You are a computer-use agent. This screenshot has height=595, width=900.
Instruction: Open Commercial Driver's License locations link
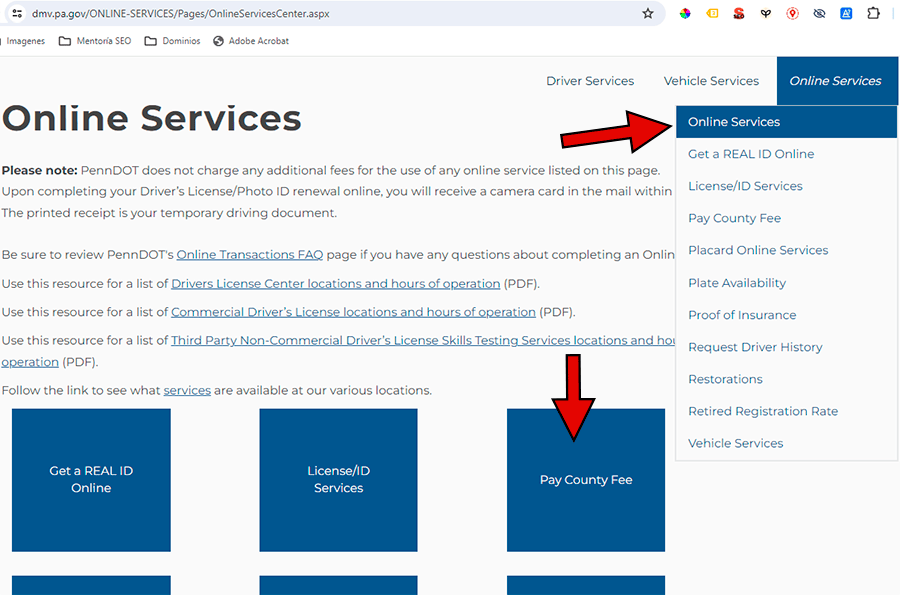click(x=353, y=312)
